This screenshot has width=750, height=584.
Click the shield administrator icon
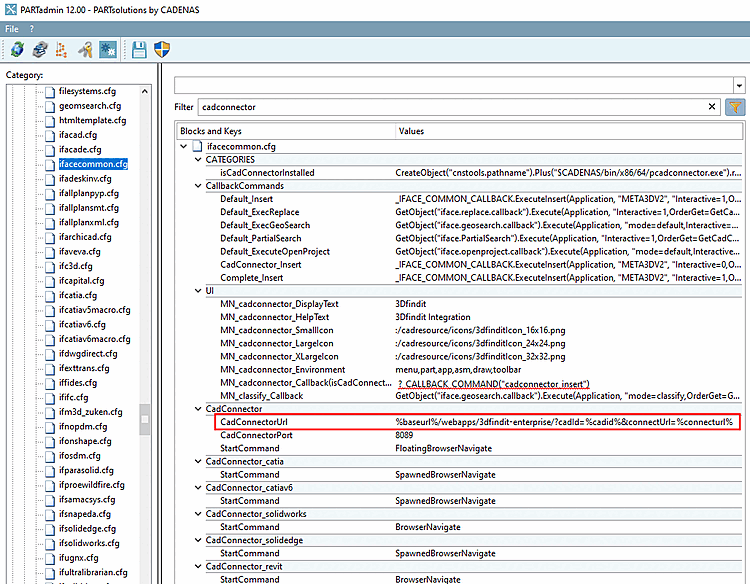click(x=162, y=49)
